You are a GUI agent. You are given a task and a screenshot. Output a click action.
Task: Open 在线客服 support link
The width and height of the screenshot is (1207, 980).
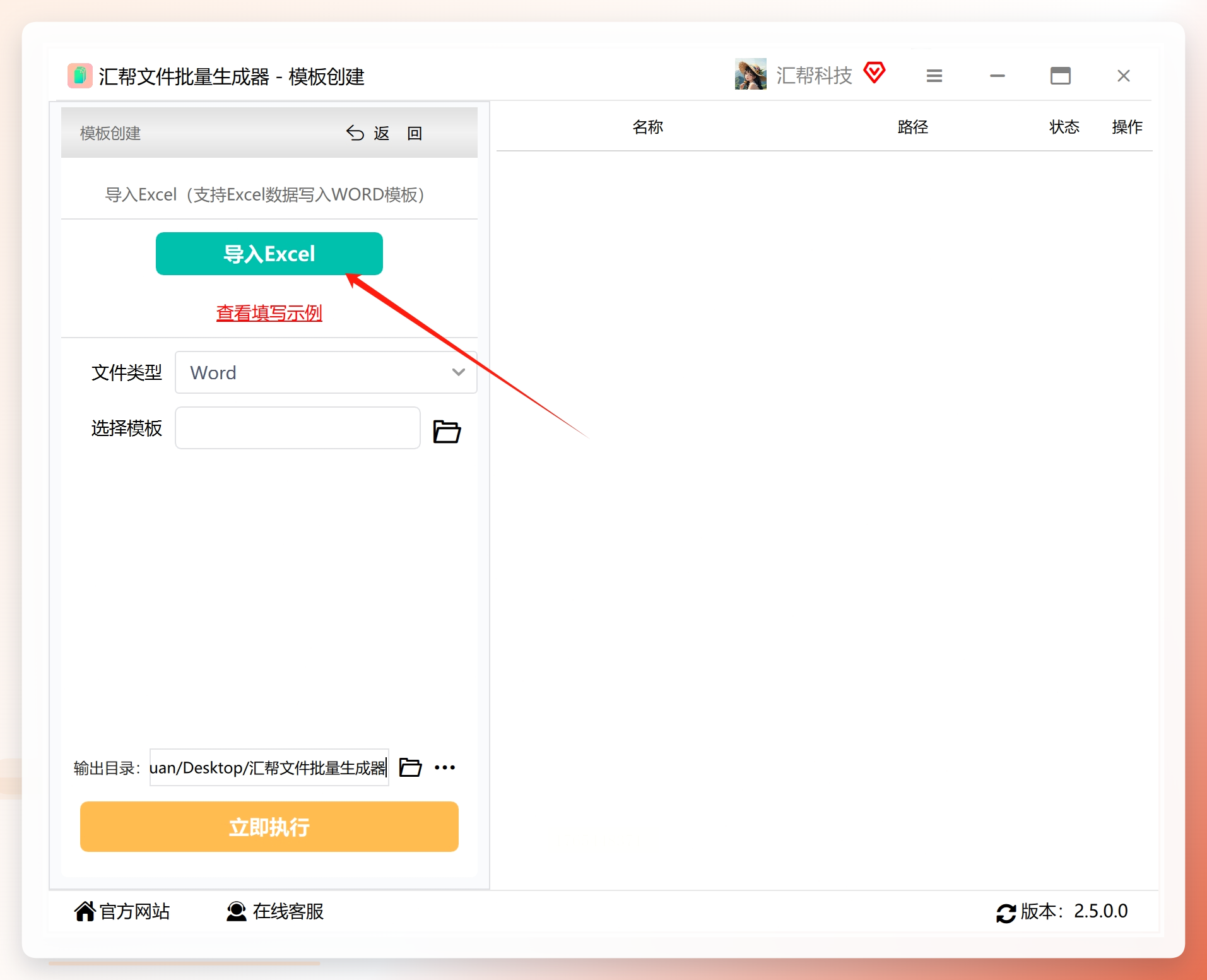pos(274,911)
